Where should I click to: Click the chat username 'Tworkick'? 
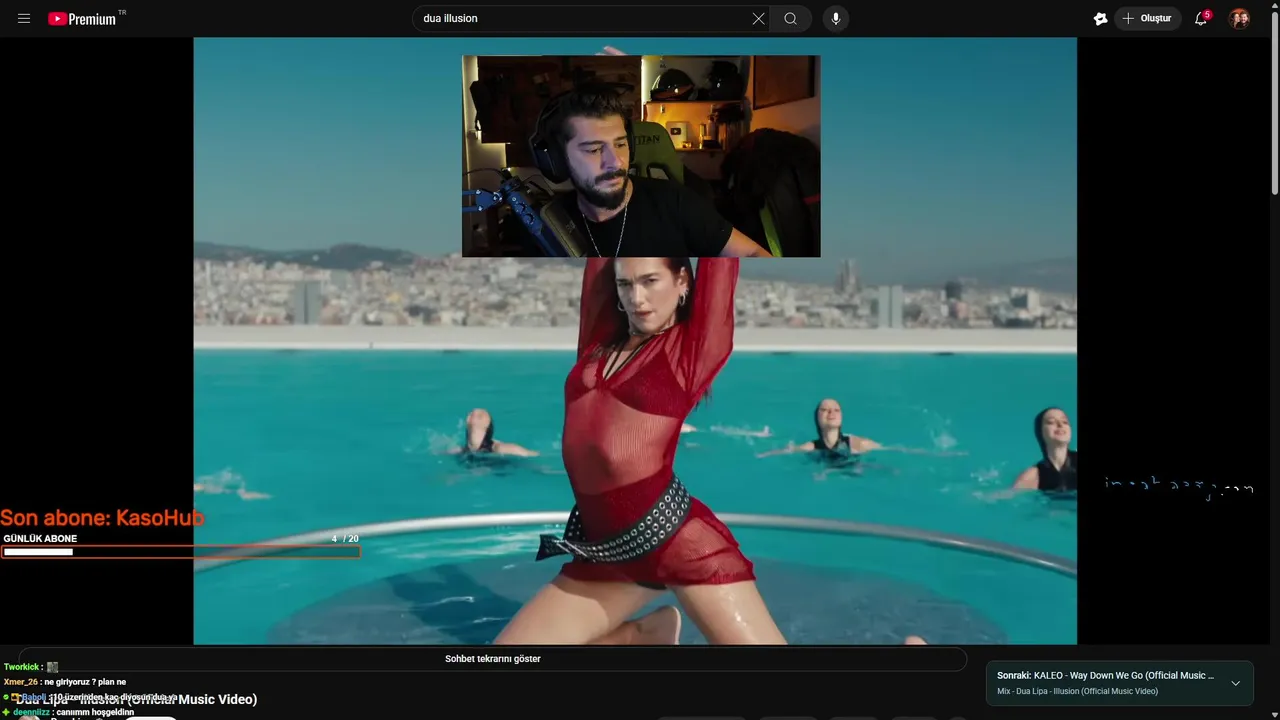[21, 667]
